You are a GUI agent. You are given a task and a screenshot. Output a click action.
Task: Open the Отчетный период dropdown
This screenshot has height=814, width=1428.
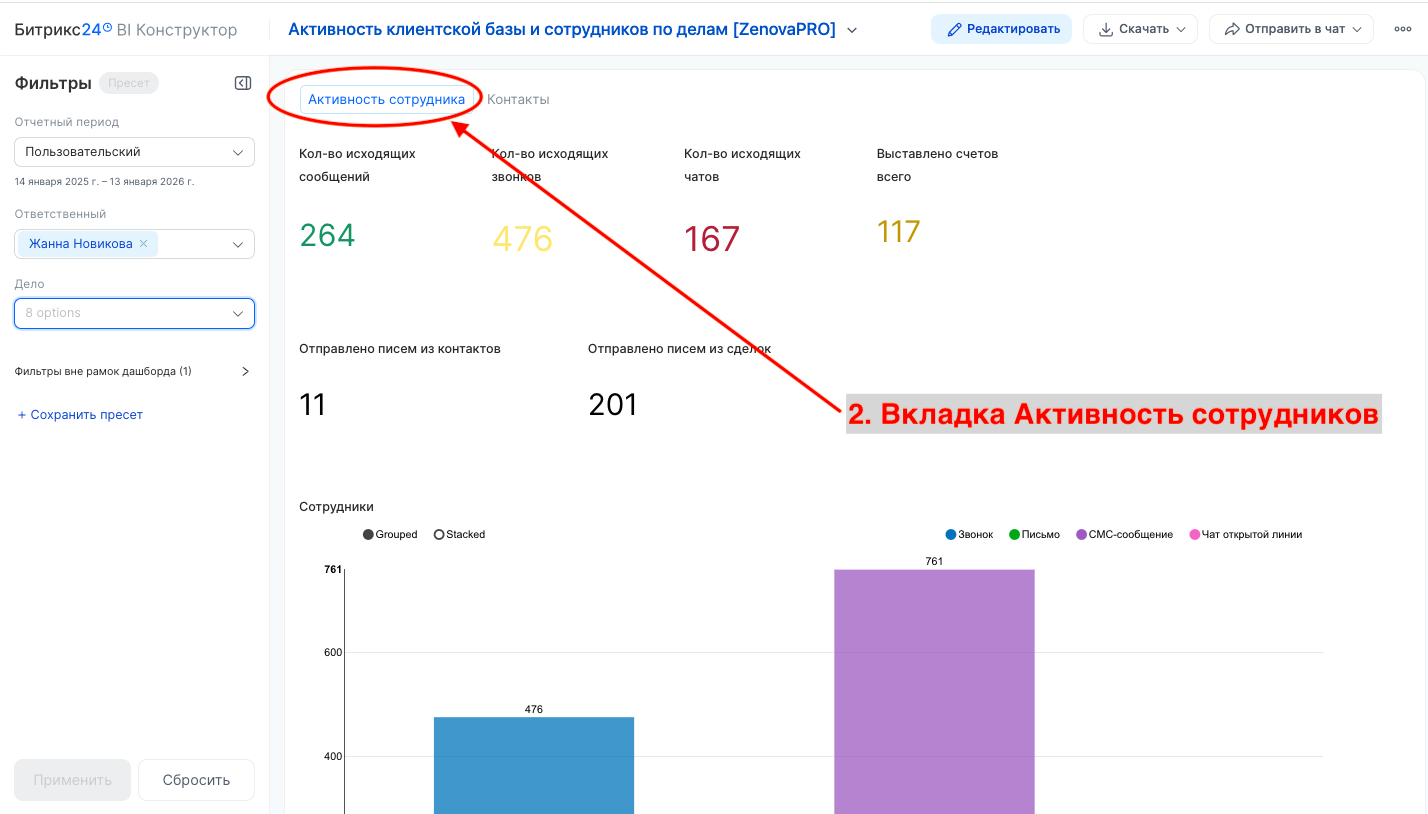click(134, 151)
